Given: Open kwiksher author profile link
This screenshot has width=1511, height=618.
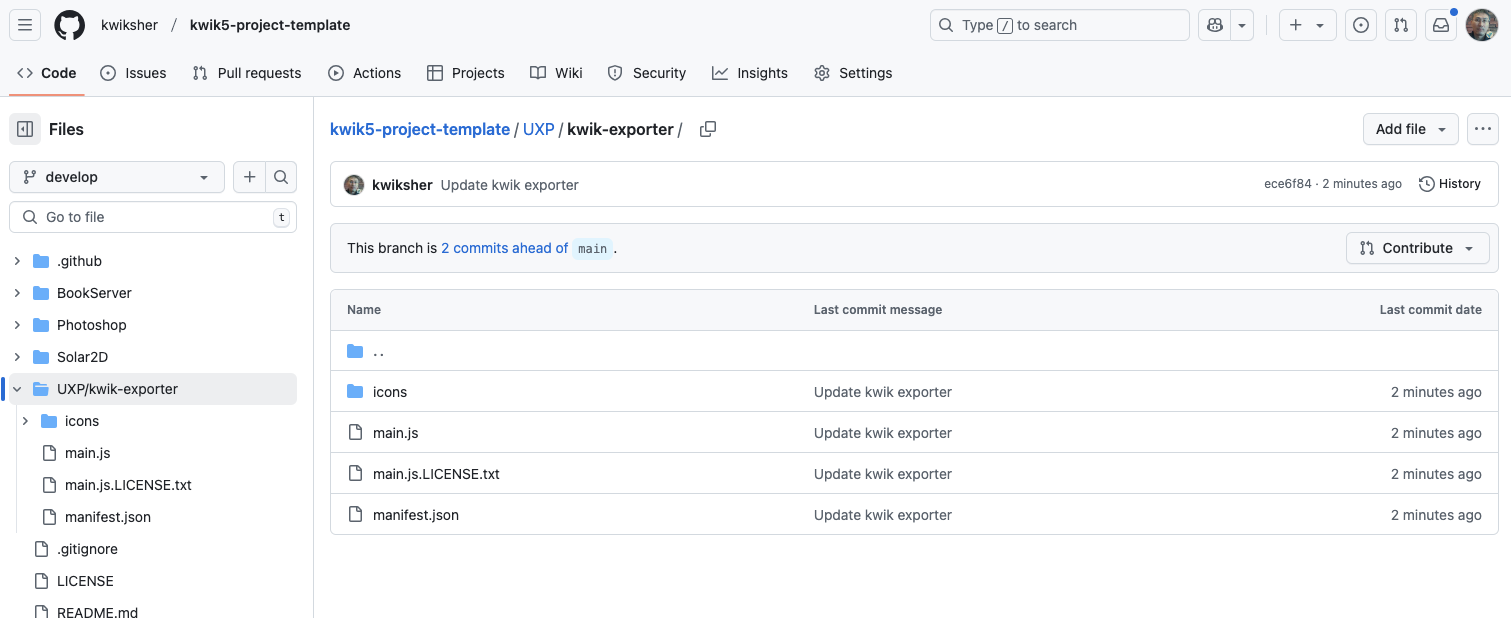Looking at the screenshot, I should point(402,184).
